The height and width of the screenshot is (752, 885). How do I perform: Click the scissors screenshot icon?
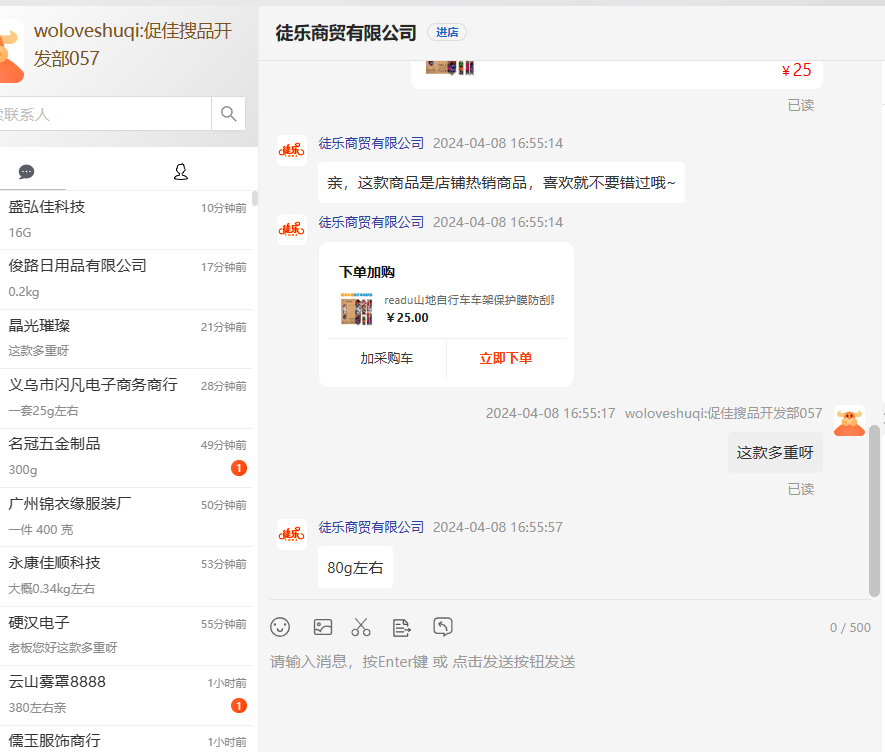point(361,627)
